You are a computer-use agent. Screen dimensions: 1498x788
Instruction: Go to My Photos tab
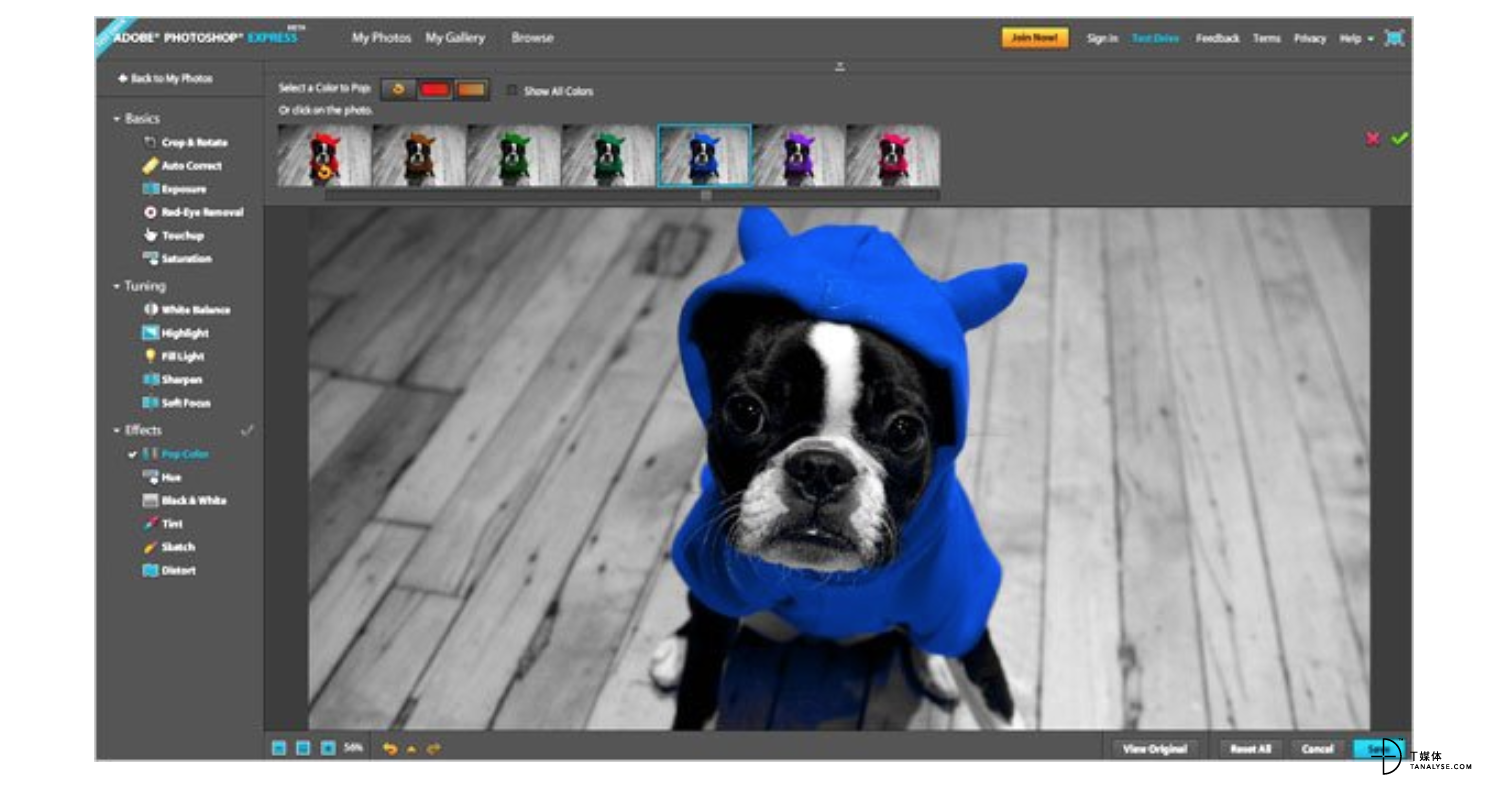tap(381, 38)
